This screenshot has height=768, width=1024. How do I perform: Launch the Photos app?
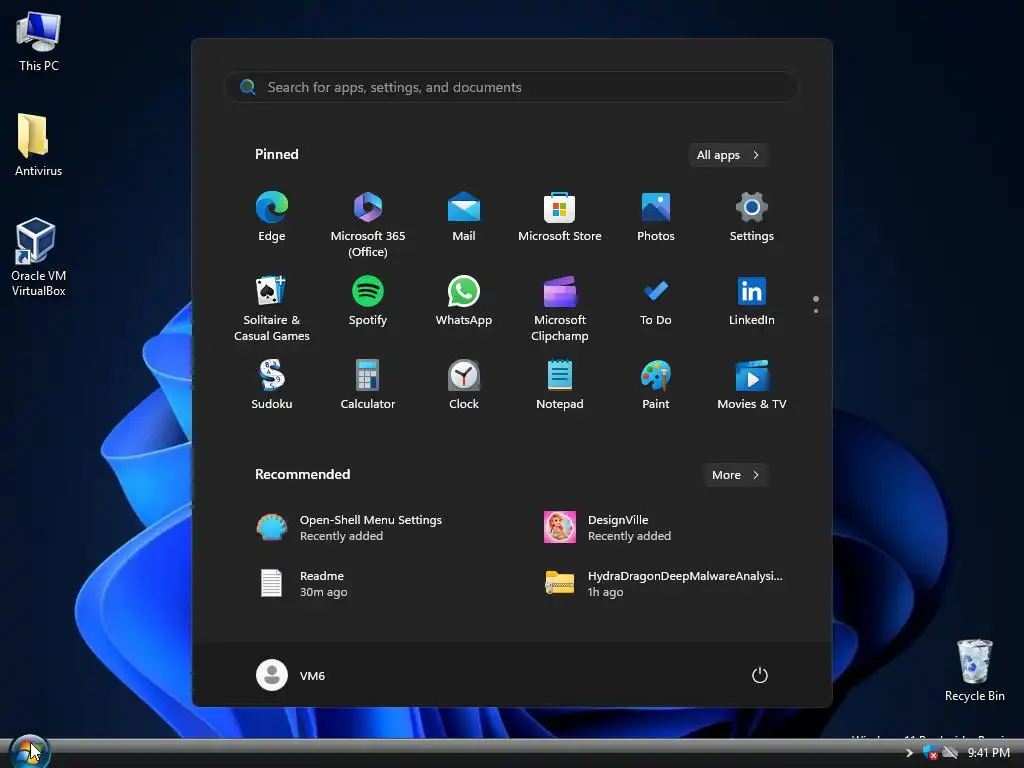(x=656, y=217)
